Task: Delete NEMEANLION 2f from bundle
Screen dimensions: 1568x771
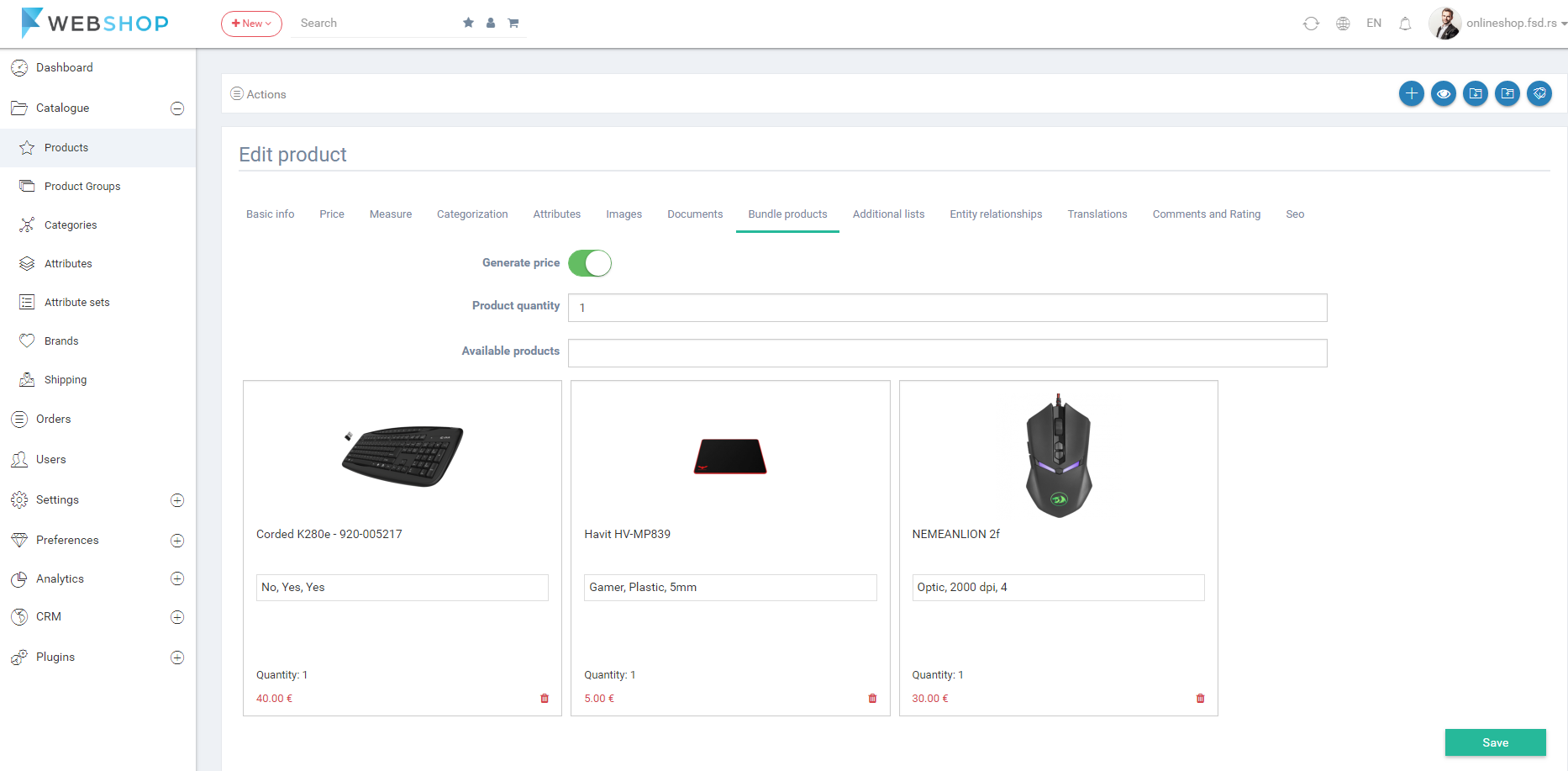Action: click(1200, 699)
